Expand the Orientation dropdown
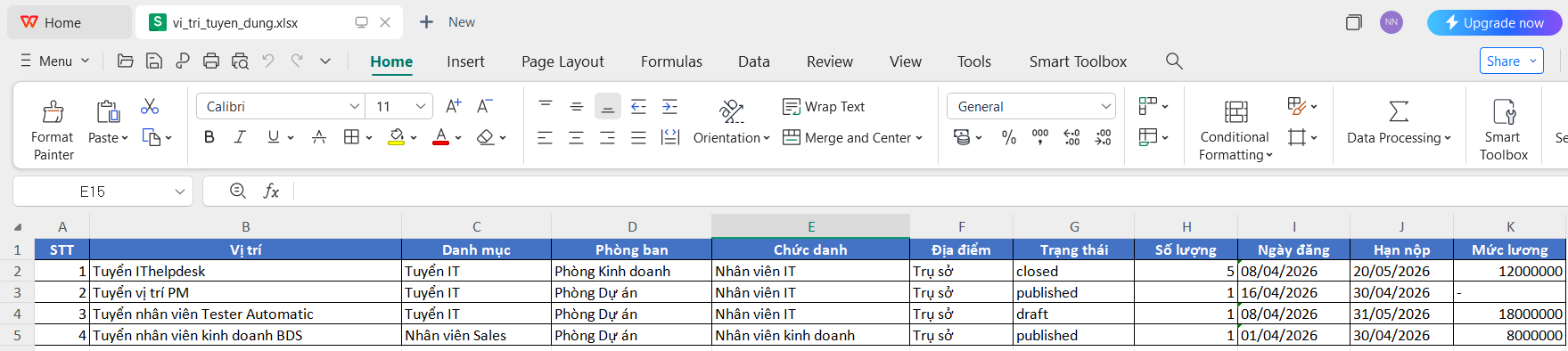The image size is (1568, 351). pyautogui.click(x=767, y=138)
